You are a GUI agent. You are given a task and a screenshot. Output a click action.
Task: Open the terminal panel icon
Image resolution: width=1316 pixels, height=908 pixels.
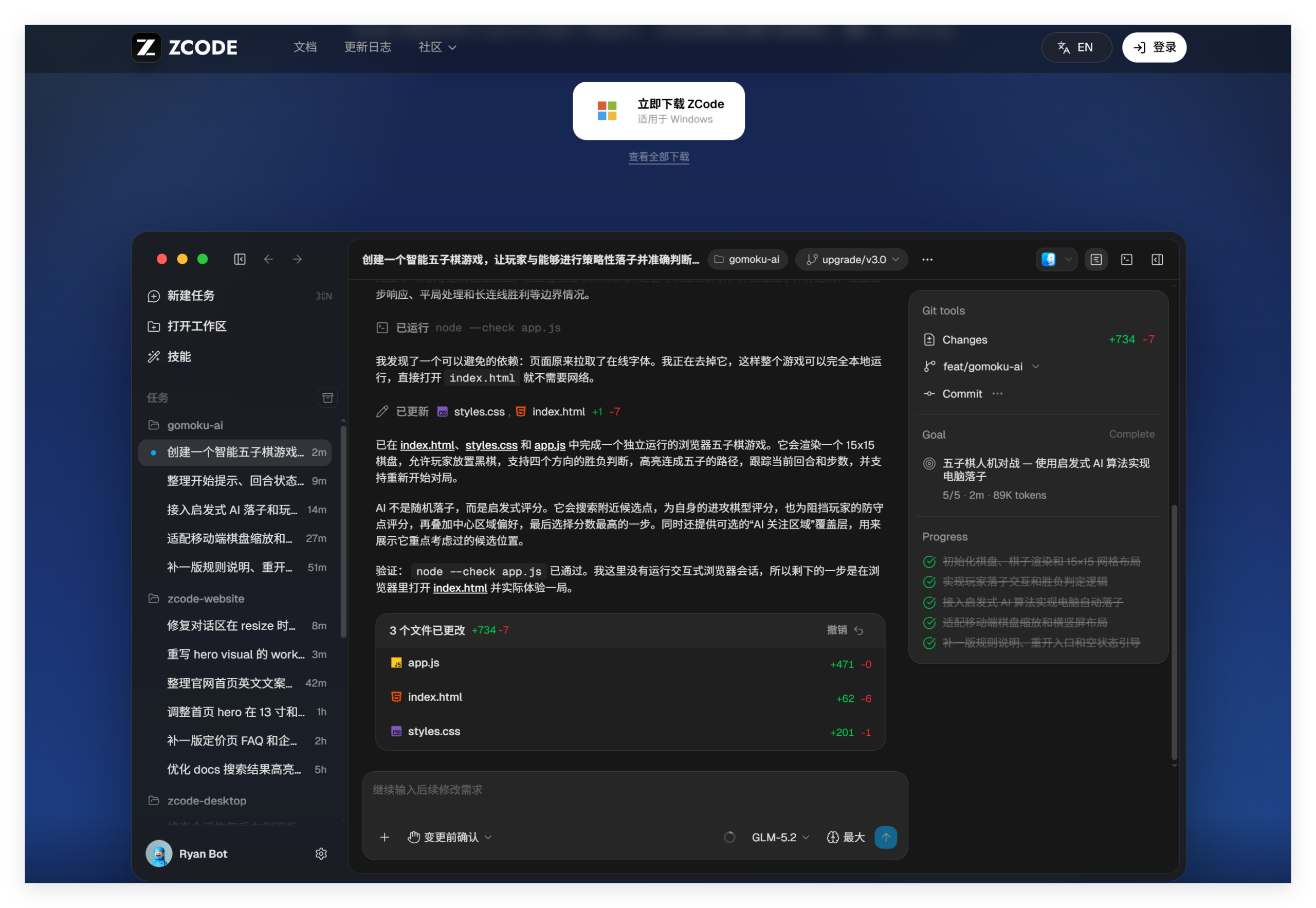click(x=1126, y=260)
